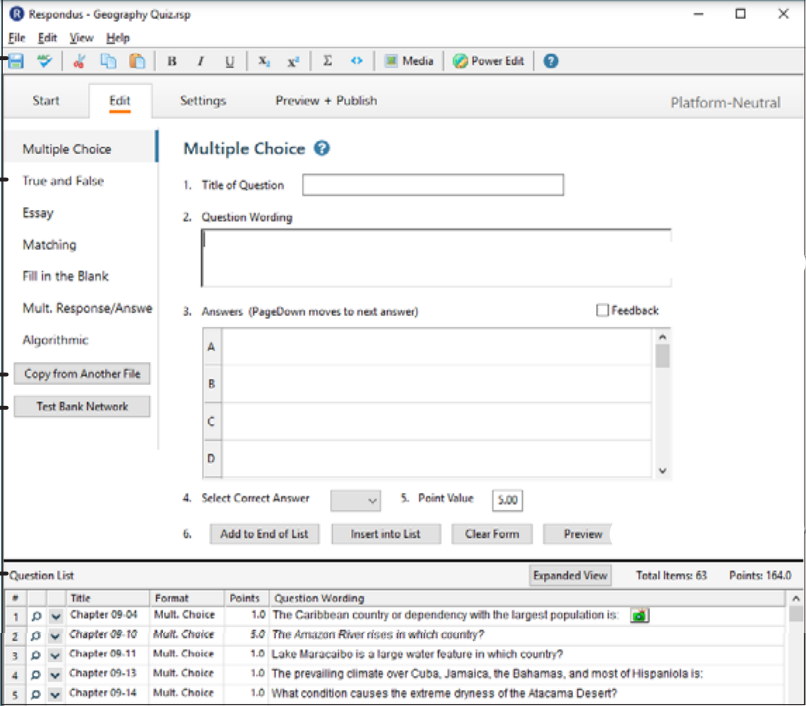The width and height of the screenshot is (806, 706).
Task: Switch to the Settings tab
Action: 203,101
